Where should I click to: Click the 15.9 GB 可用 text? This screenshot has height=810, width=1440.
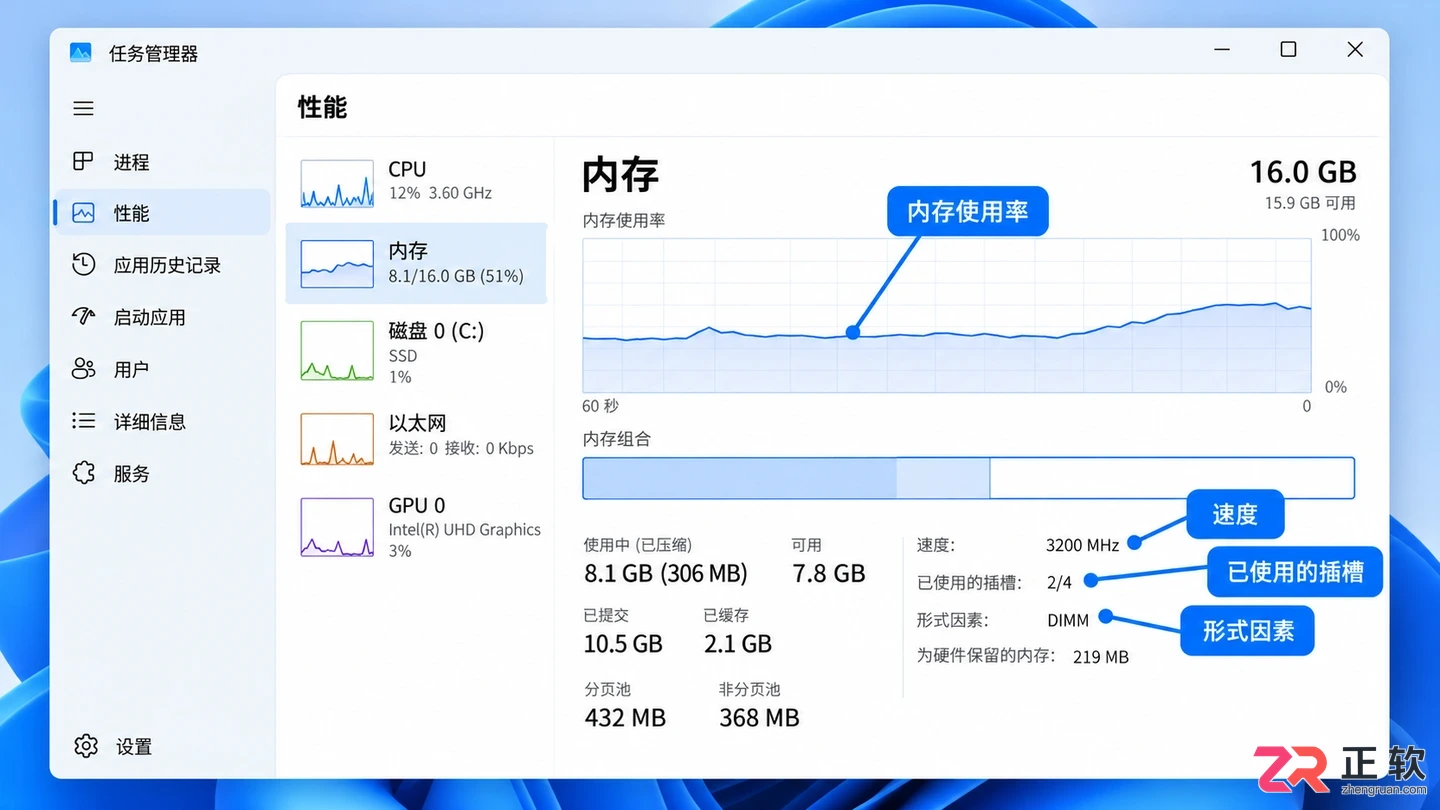pyautogui.click(x=1310, y=203)
